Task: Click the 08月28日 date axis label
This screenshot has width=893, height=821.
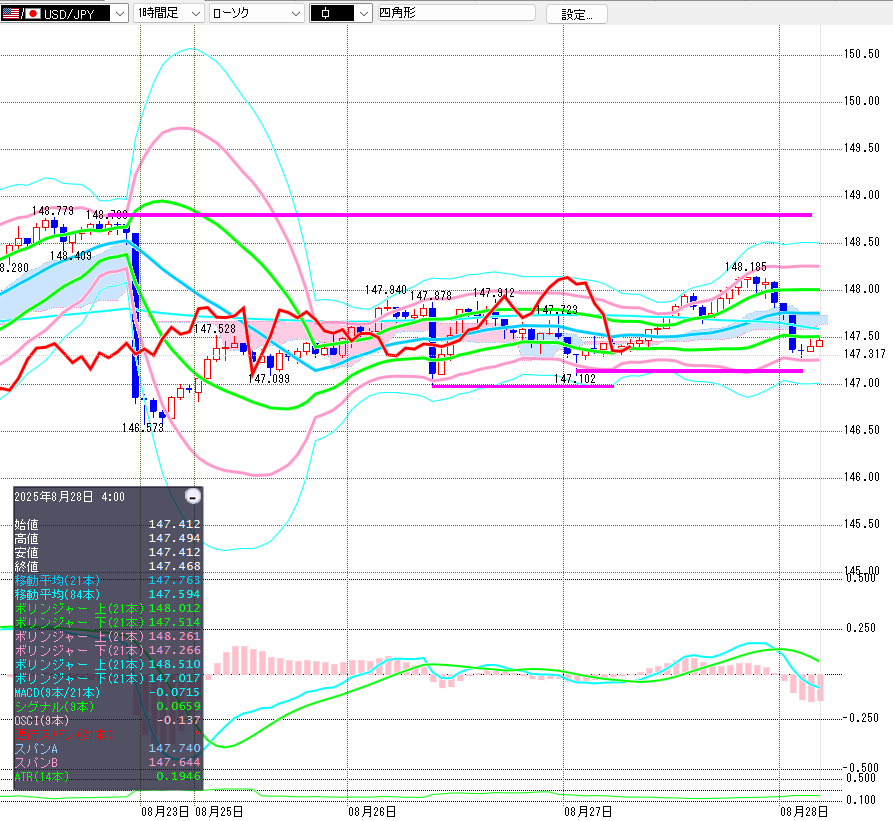Action: (804, 812)
